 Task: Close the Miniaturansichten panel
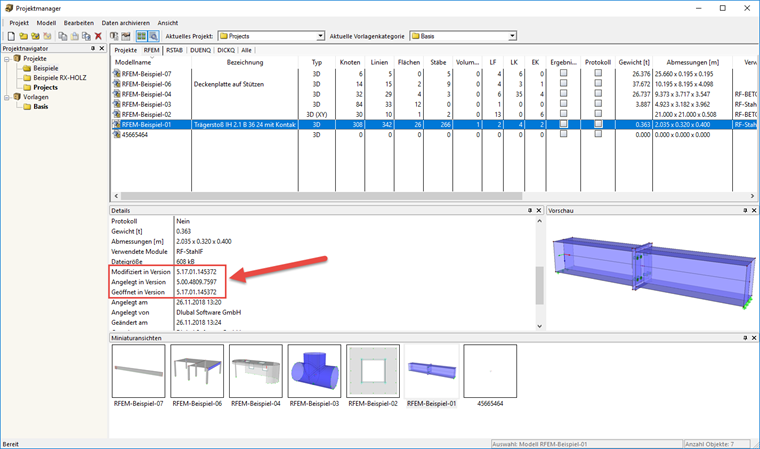(754, 338)
